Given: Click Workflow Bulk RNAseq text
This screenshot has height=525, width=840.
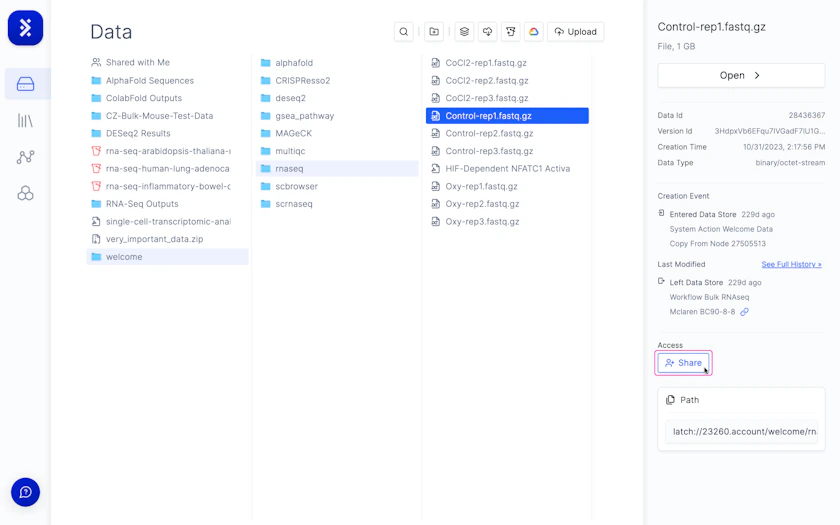Looking at the screenshot, I should 709,297.
